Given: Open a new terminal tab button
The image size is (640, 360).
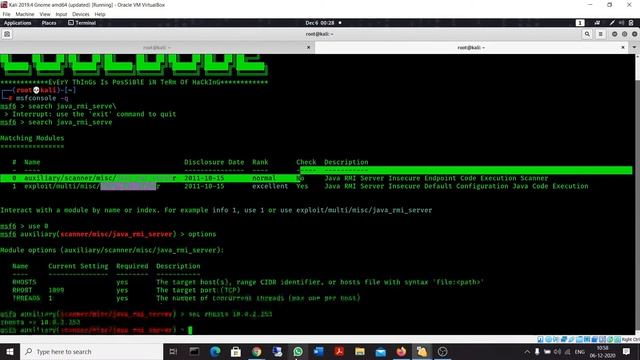Looking at the screenshot, I should [x=7, y=34].
